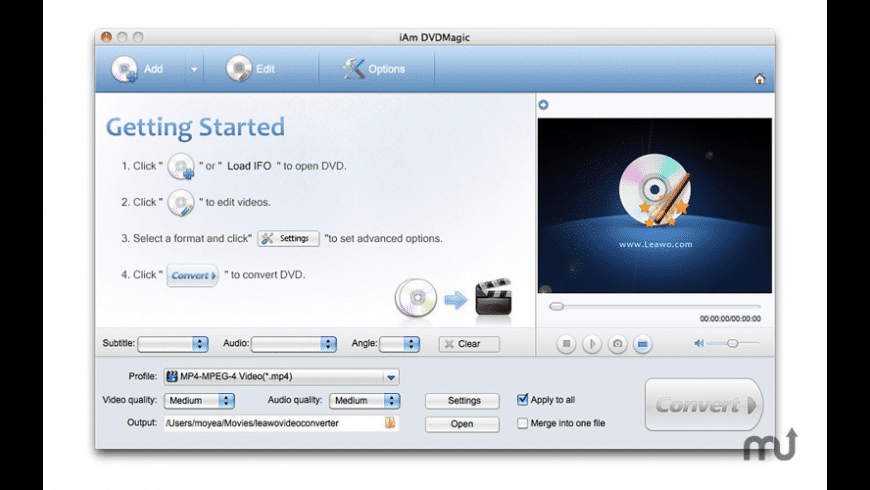Open the Audio track dropdown
Viewport: 870px width, 490px height.
point(294,344)
